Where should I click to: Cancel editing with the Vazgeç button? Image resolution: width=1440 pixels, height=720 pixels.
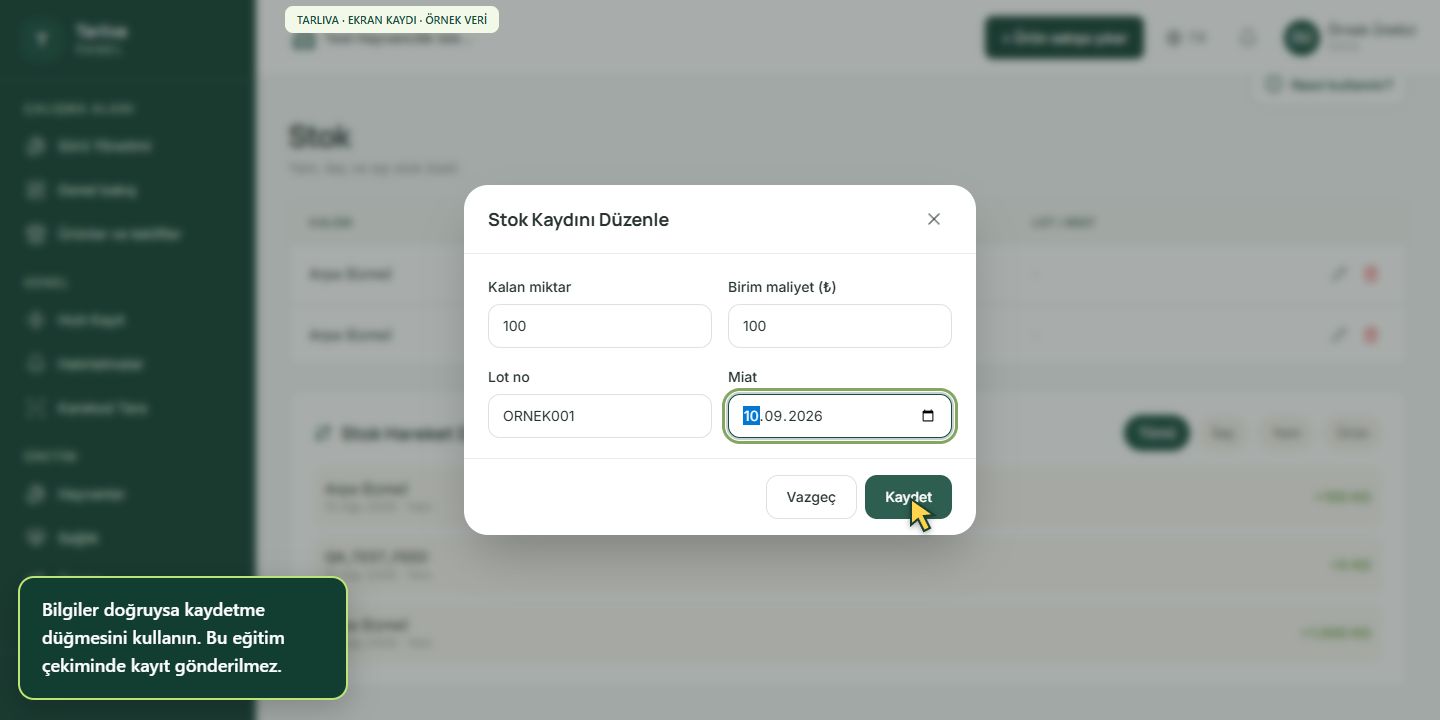tap(811, 497)
